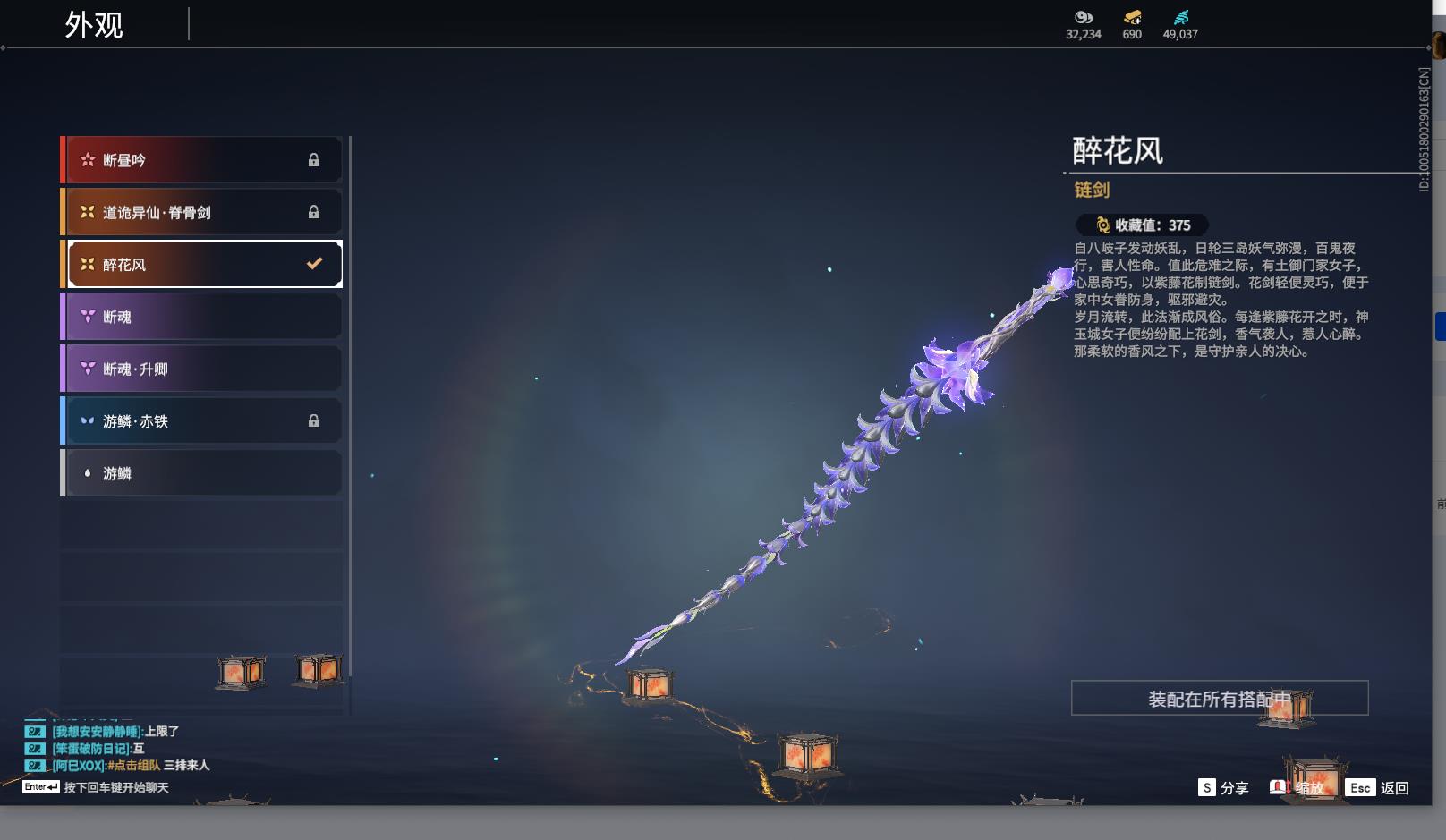1446x840 pixels.
Task: Click the 链剑 weapon type label
Action: 1092,190
